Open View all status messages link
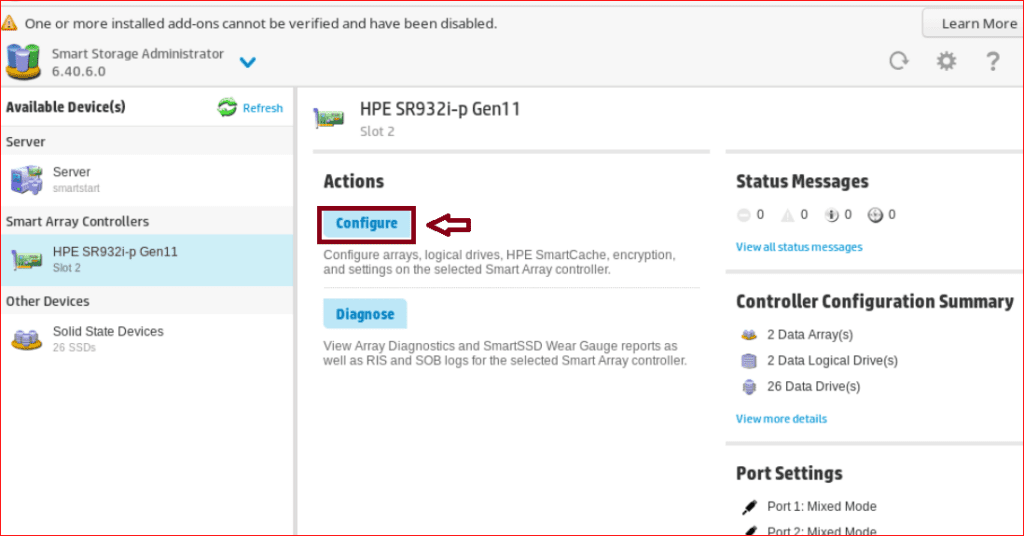1024x536 pixels. (799, 247)
